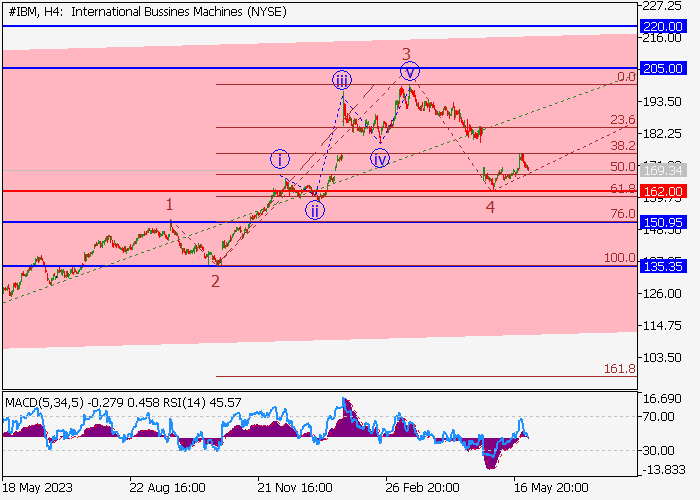Click the 114.75 price scale value
The image size is (700, 500).
(662, 326)
